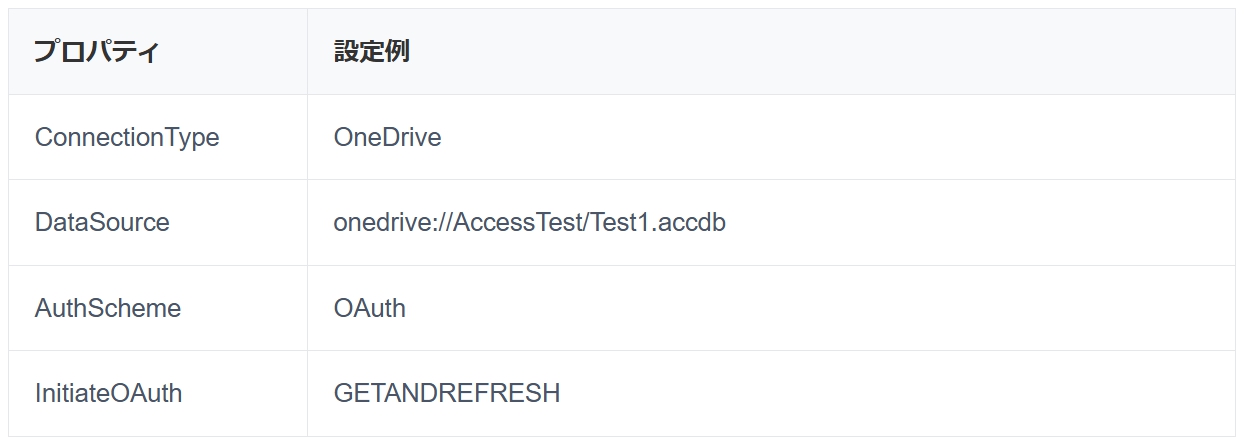Viewport: 1246px width, 441px height.
Task: Select the InitiateOAuth property name
Action: pyautogui.click(x=108, y=393)
